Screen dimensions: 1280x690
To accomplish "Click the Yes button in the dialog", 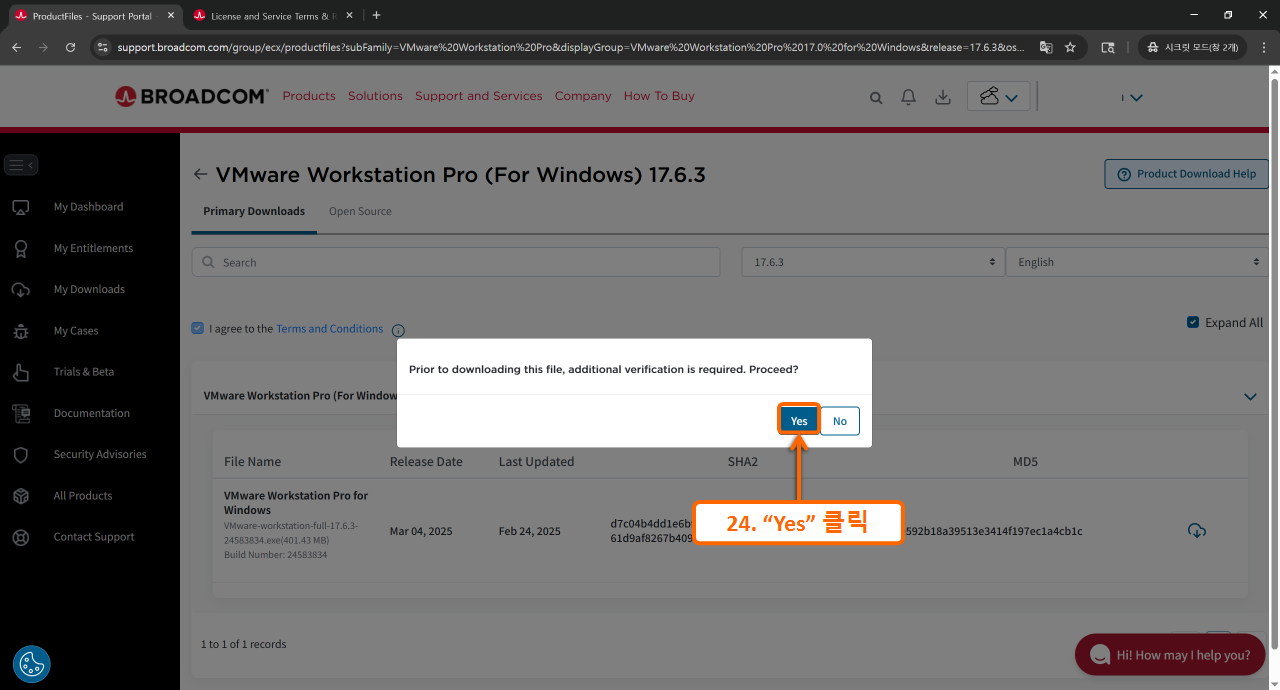I will tap(799, 421).
